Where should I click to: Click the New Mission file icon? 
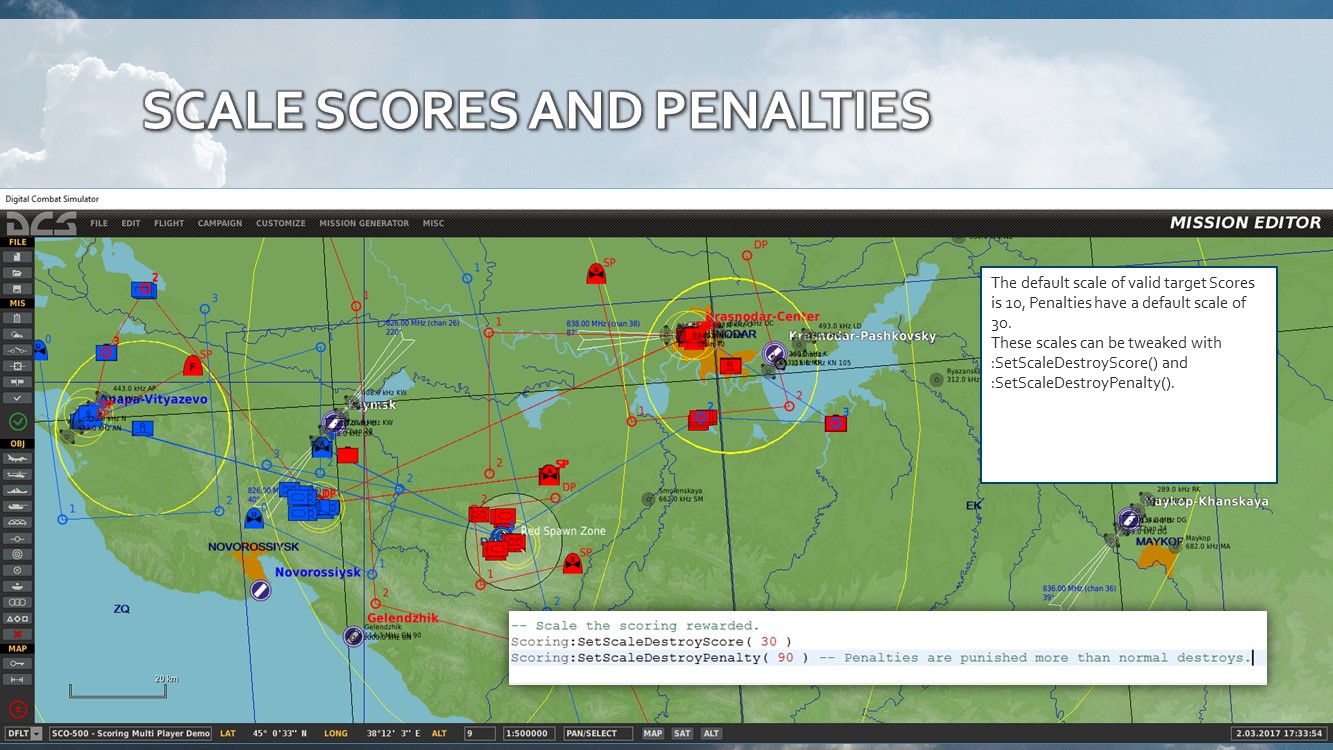tap(17, 256)
